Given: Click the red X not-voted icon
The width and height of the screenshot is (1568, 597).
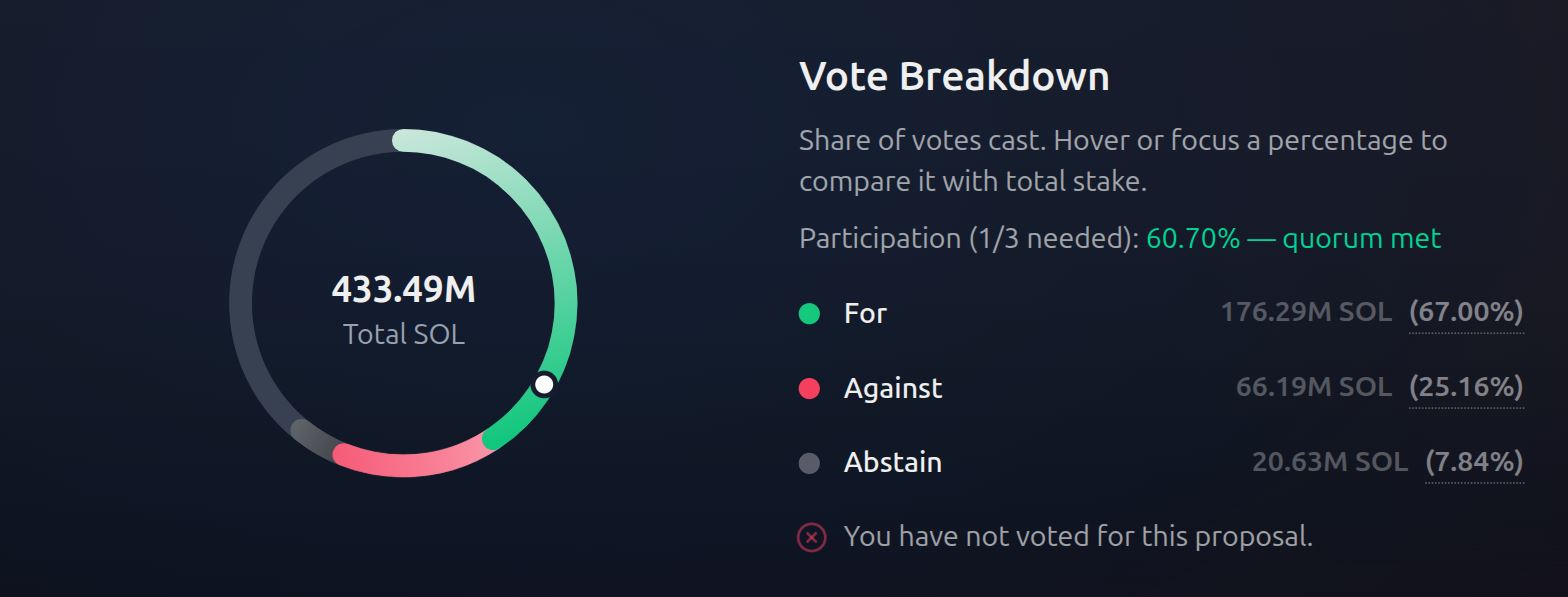Looking at the screenshot, I should coord(811,538).
